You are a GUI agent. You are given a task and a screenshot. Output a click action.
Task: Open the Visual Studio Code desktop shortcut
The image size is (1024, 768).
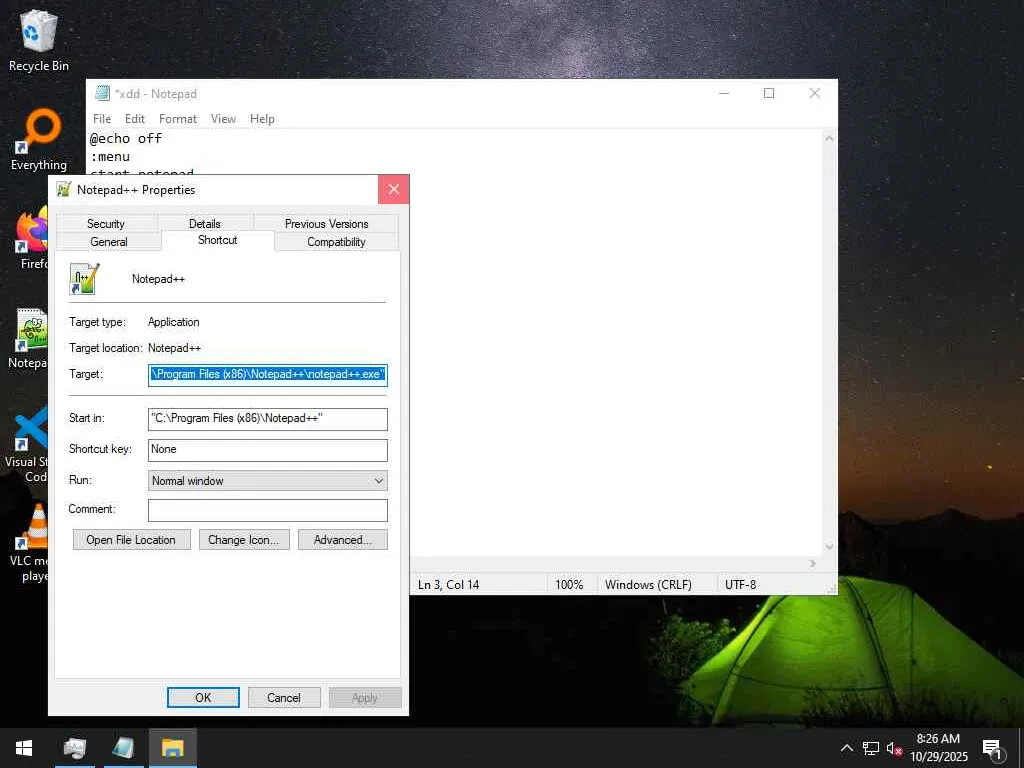[x=27, y=443]
